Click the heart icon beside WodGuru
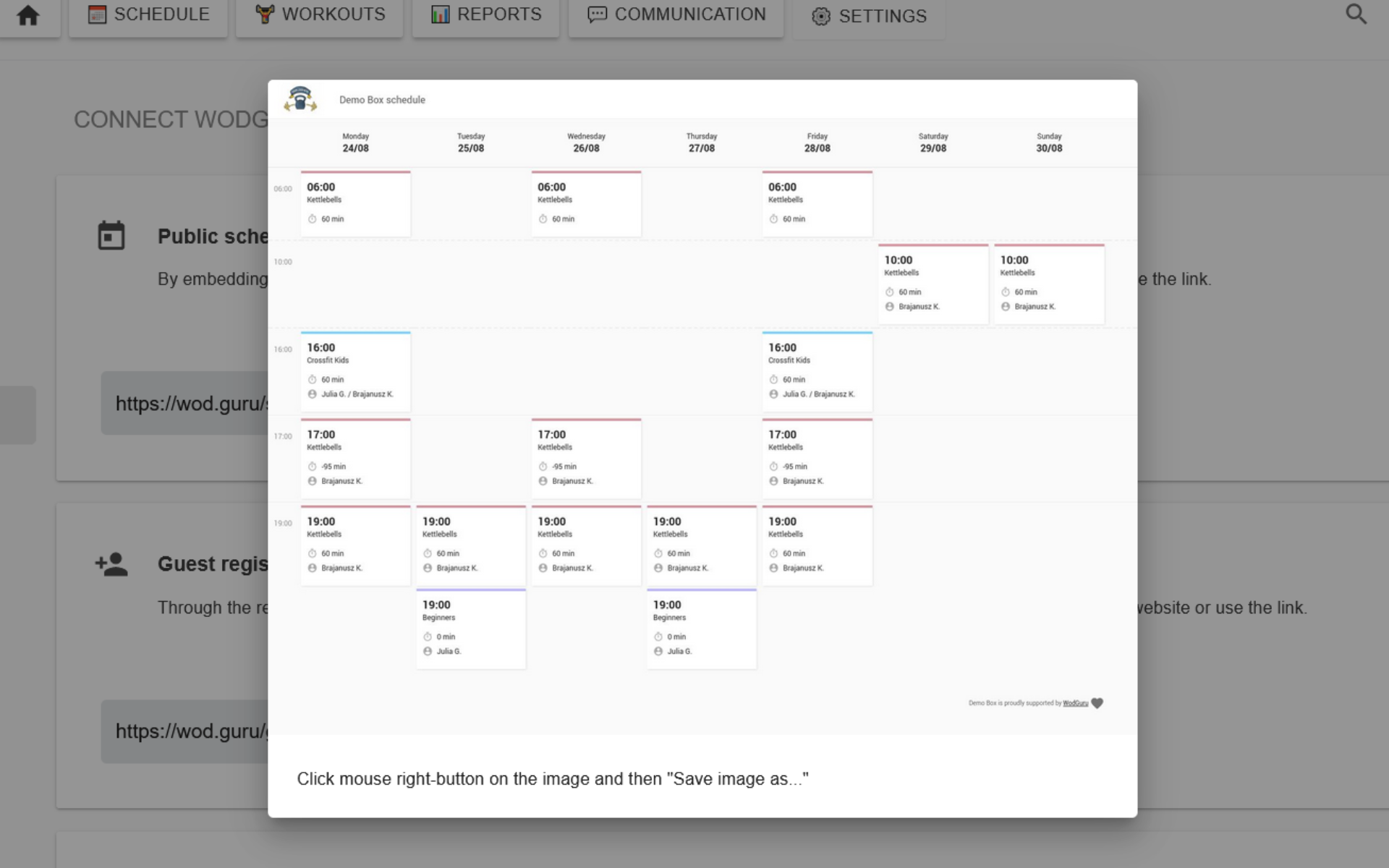1389x868 pixels. point(1097,703)
